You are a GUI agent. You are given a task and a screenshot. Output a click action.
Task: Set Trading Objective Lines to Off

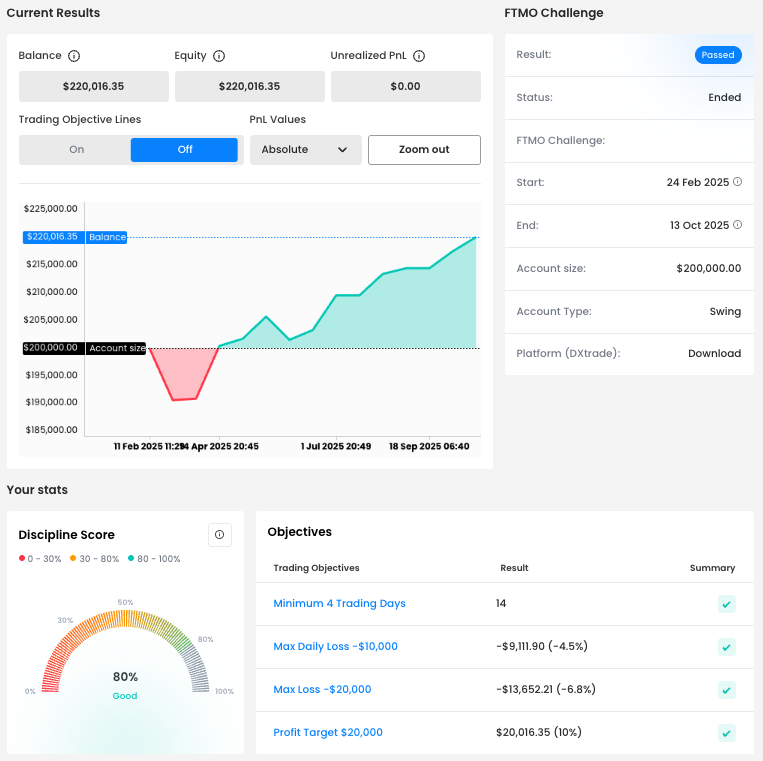(184, 150)
